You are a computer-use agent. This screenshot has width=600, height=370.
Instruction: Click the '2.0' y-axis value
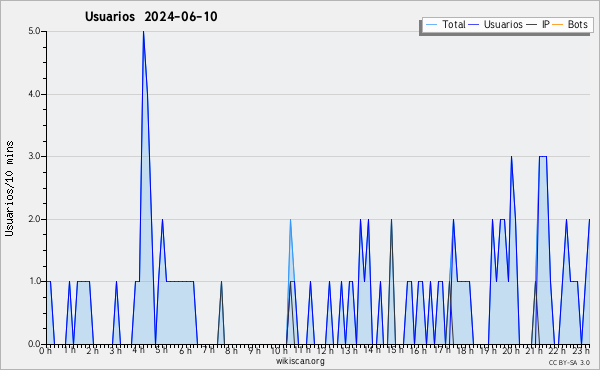click(34, 219)
